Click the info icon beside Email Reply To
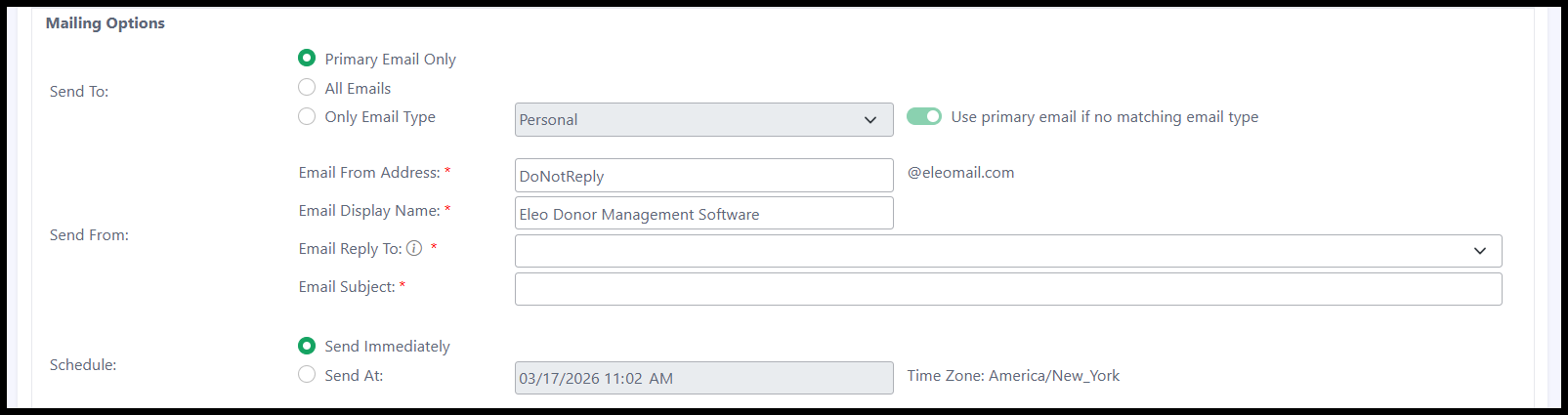 coord(414,248)
